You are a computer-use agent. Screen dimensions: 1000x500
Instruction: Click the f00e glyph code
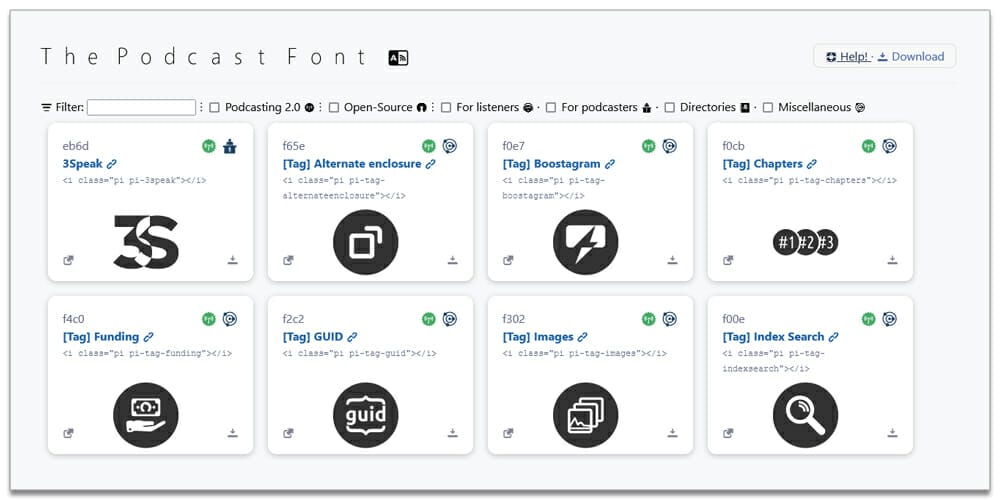tap(735, 319)
